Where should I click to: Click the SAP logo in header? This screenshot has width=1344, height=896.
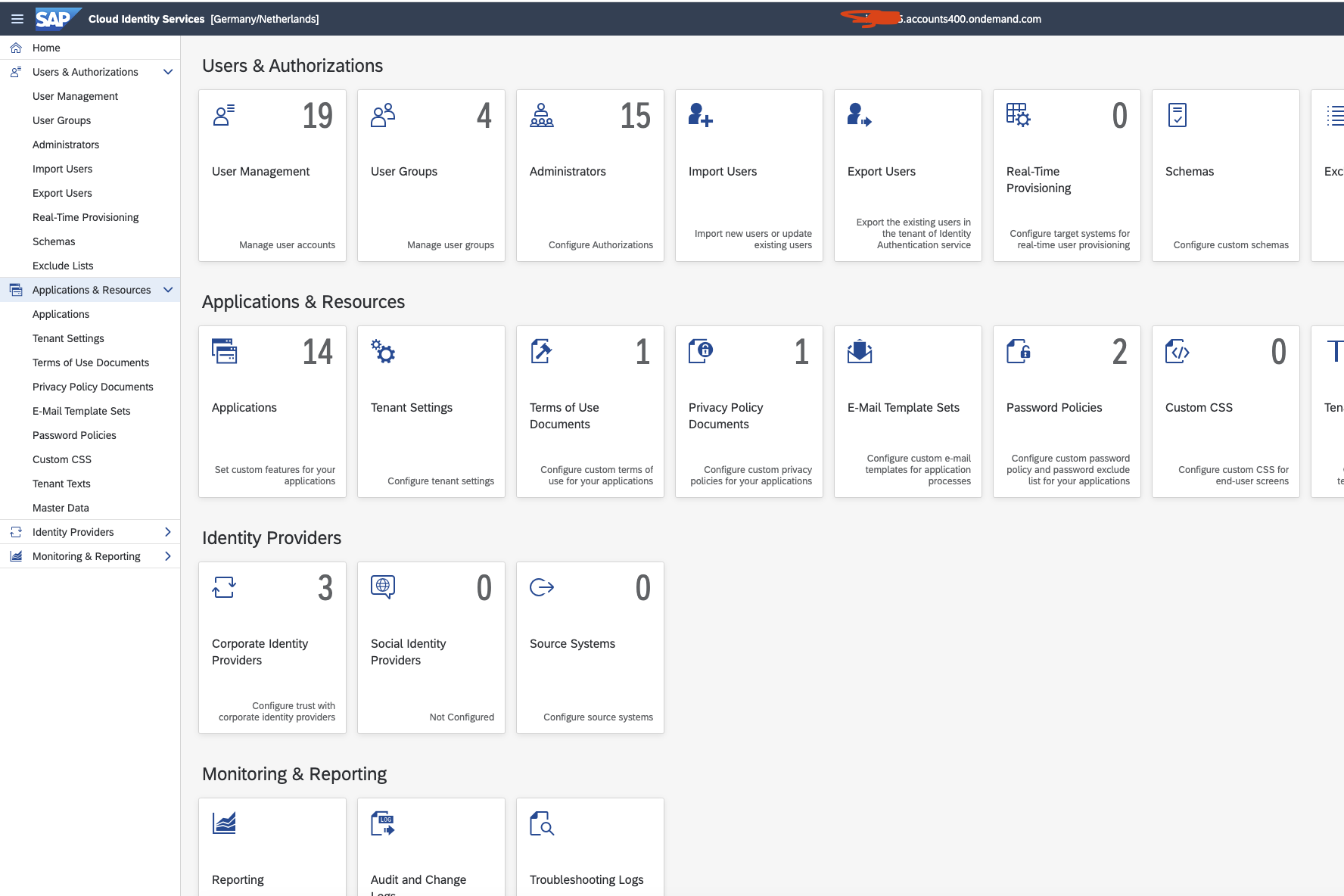(x=58, y=19)
